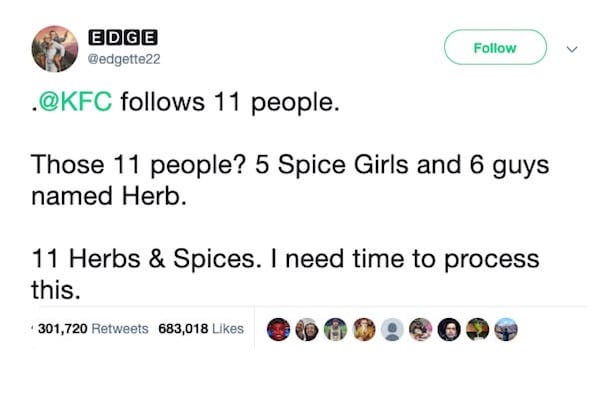Click the last liker avatar against a blue sky
Viewport: 600px width, 396px height.
(x=506, y=329)
